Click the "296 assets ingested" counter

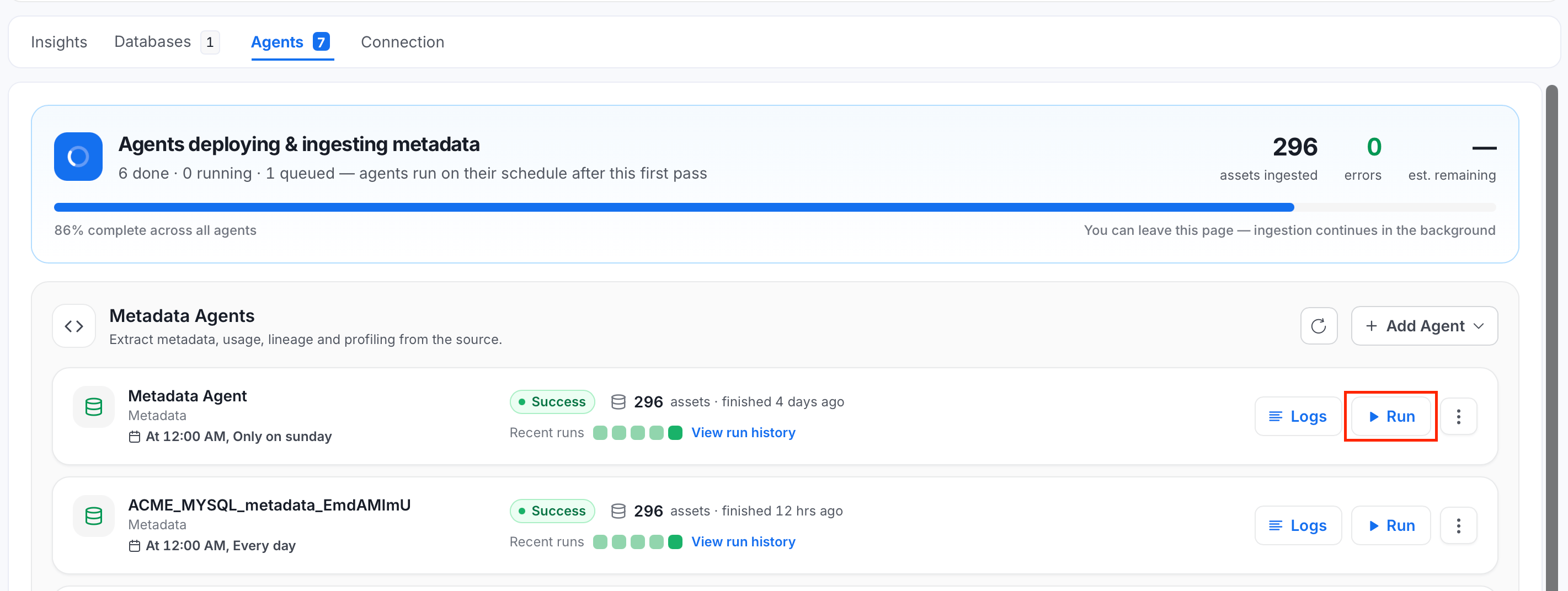click(x=1268, y=159)
